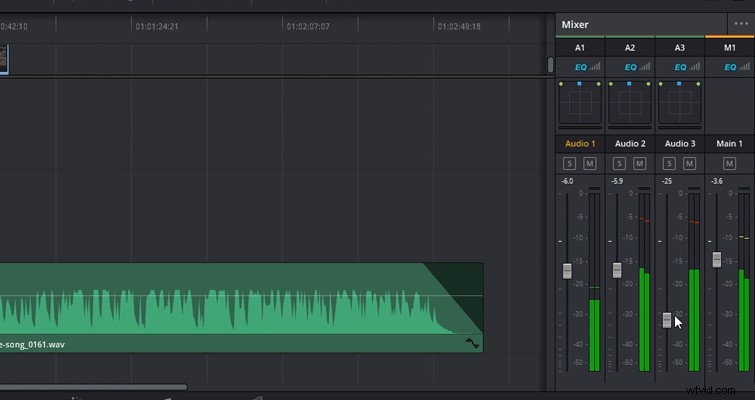The height and width of the screenshot is (400, 755).
Task: Open EQ for channel A3
Action: pyautogui.click(x=680, y=67)
